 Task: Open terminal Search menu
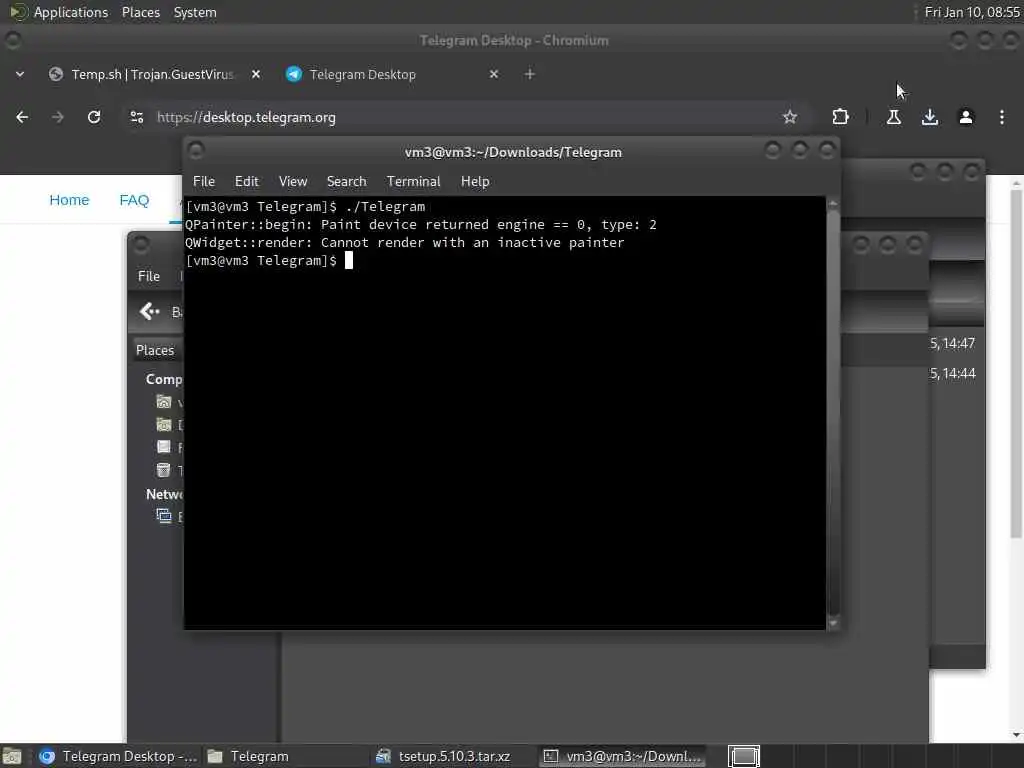point(346,182)
